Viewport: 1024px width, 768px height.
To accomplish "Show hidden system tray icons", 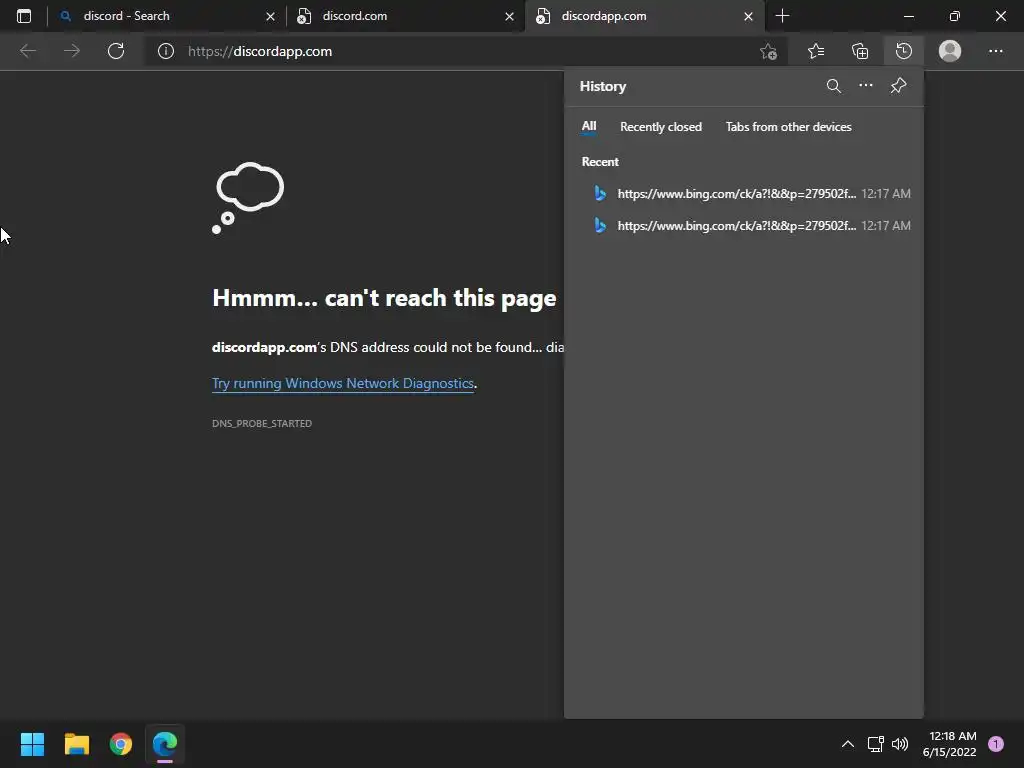I will [848, 744].
